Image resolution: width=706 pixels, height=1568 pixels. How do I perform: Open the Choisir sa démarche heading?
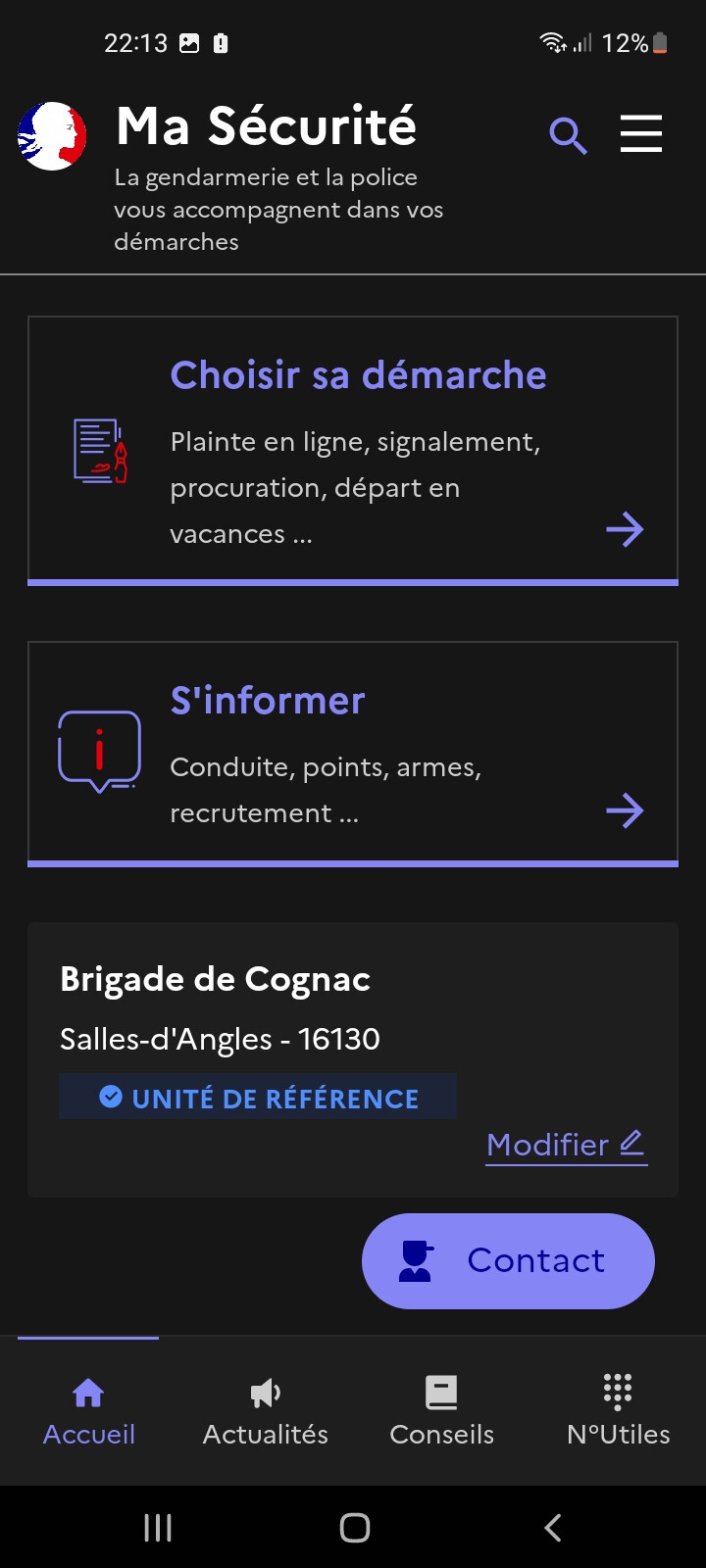tap(358, 375)
